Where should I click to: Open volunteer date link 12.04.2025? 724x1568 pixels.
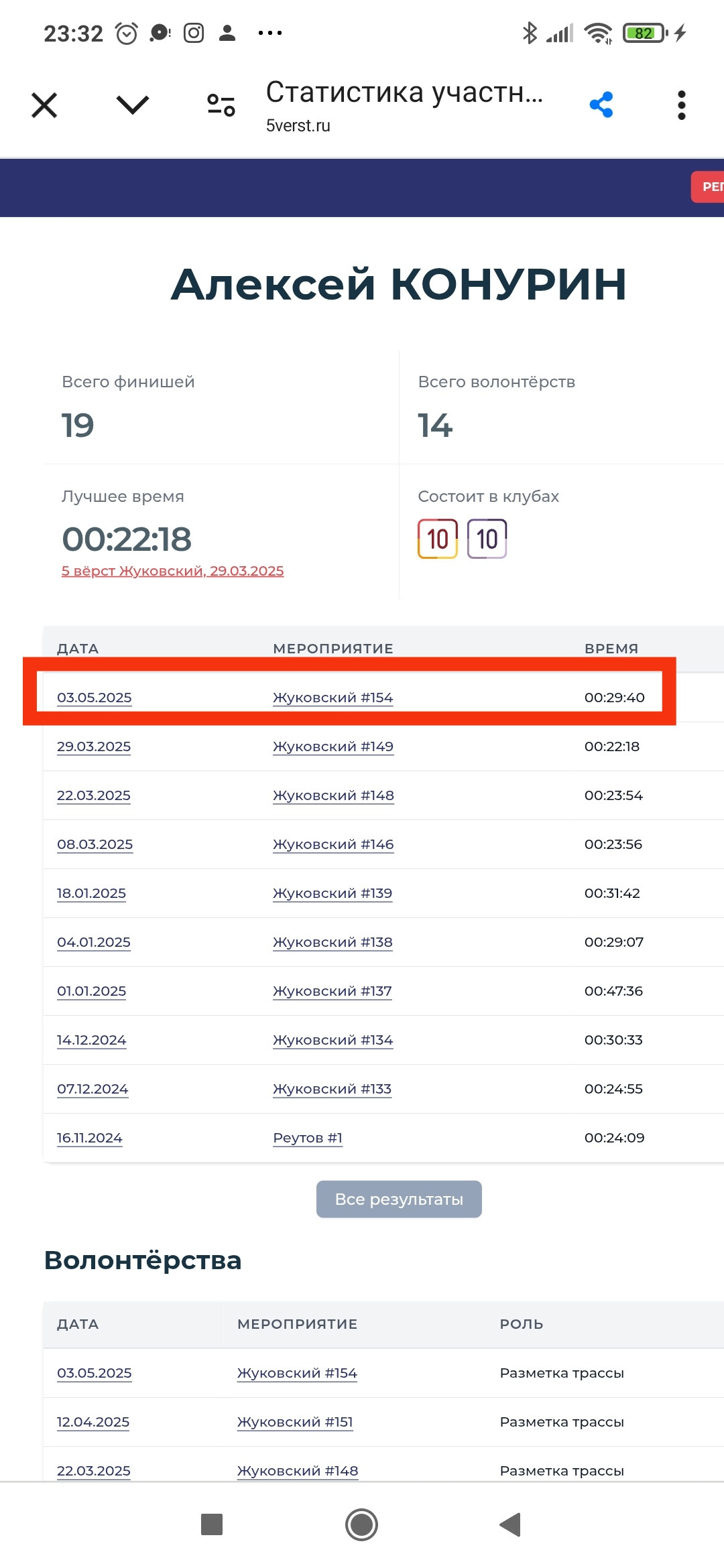tap(93, 1422)
